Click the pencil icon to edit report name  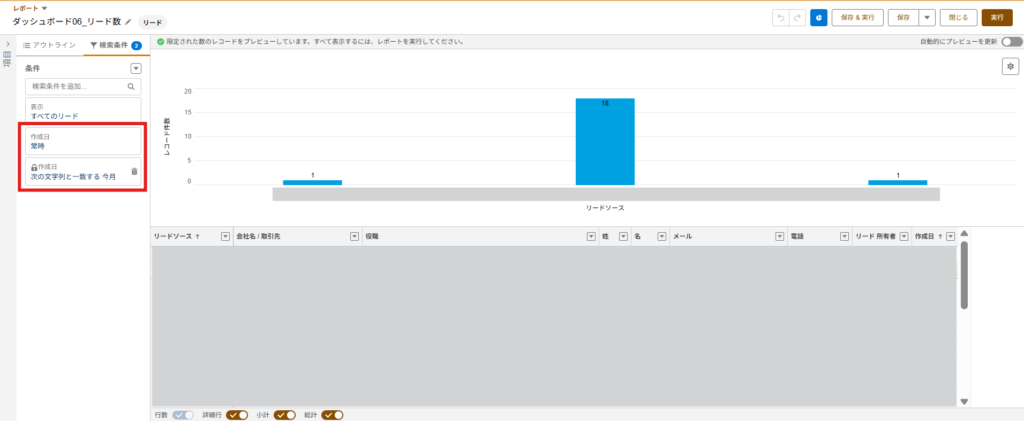tap(128, 21)
